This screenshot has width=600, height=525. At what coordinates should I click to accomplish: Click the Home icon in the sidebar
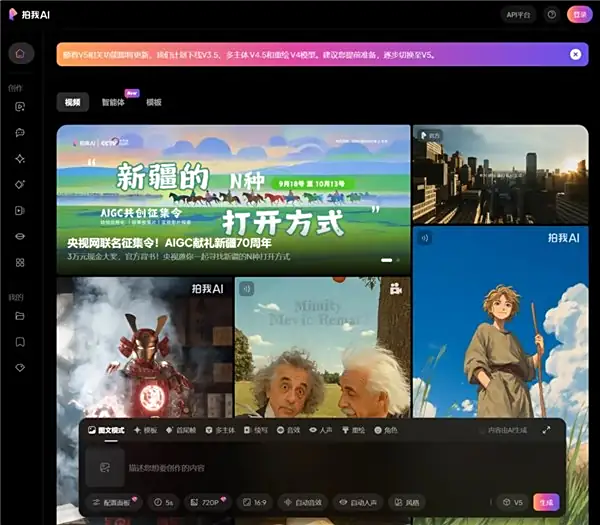tap(20, 53)
